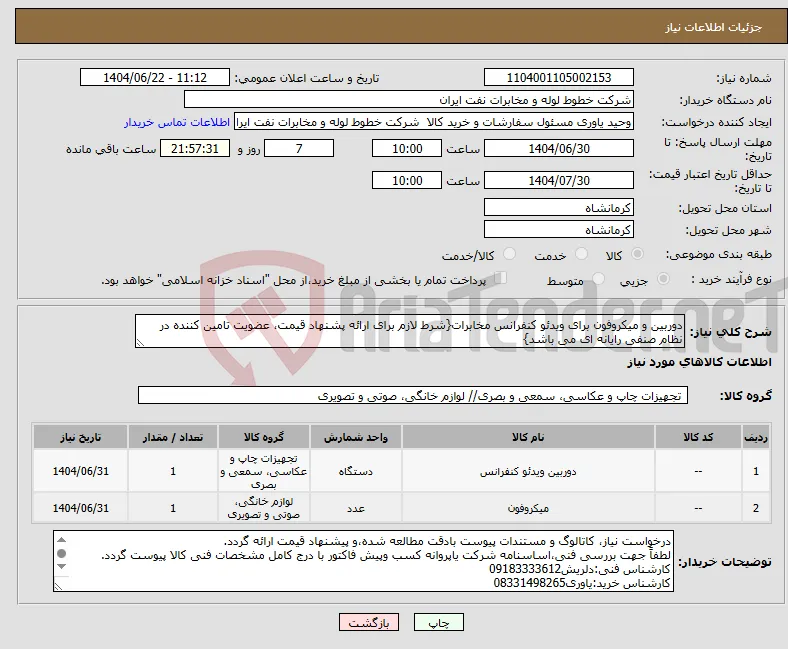
Task: Click the استان محل تحویل field
Action: [558, 208]
